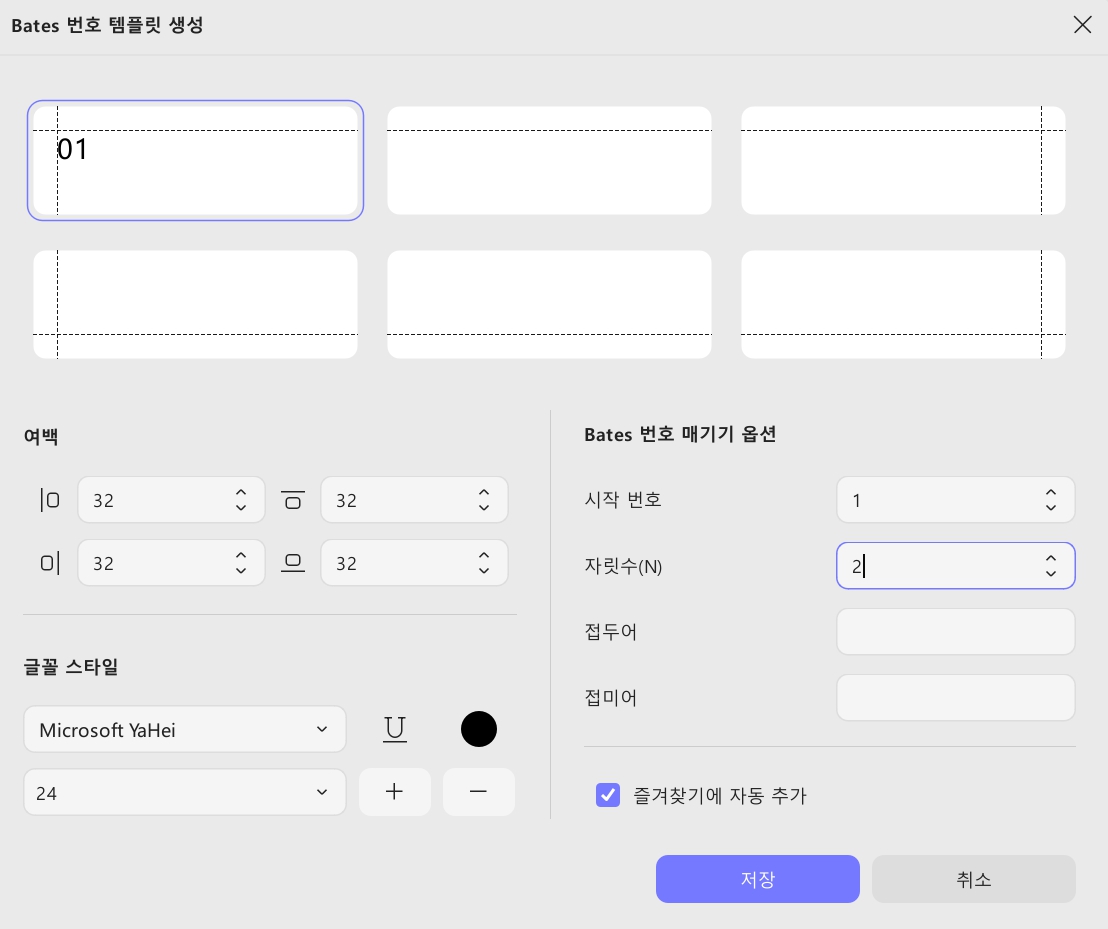The width and height of the screenshot is (1108, 929).
Task: Toggle underline font style
Action: point(394,729)
